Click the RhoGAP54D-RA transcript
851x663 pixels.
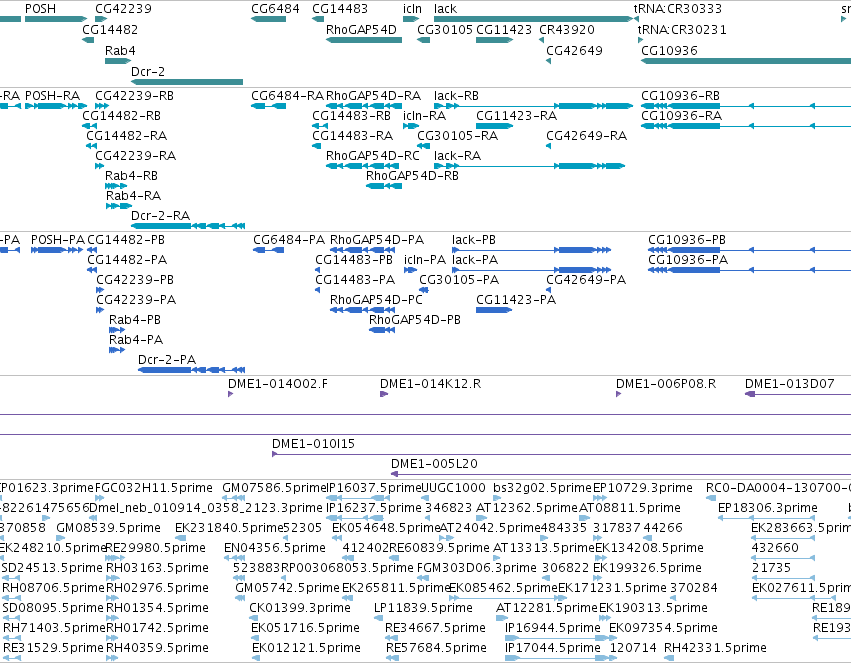click(364, 106)
